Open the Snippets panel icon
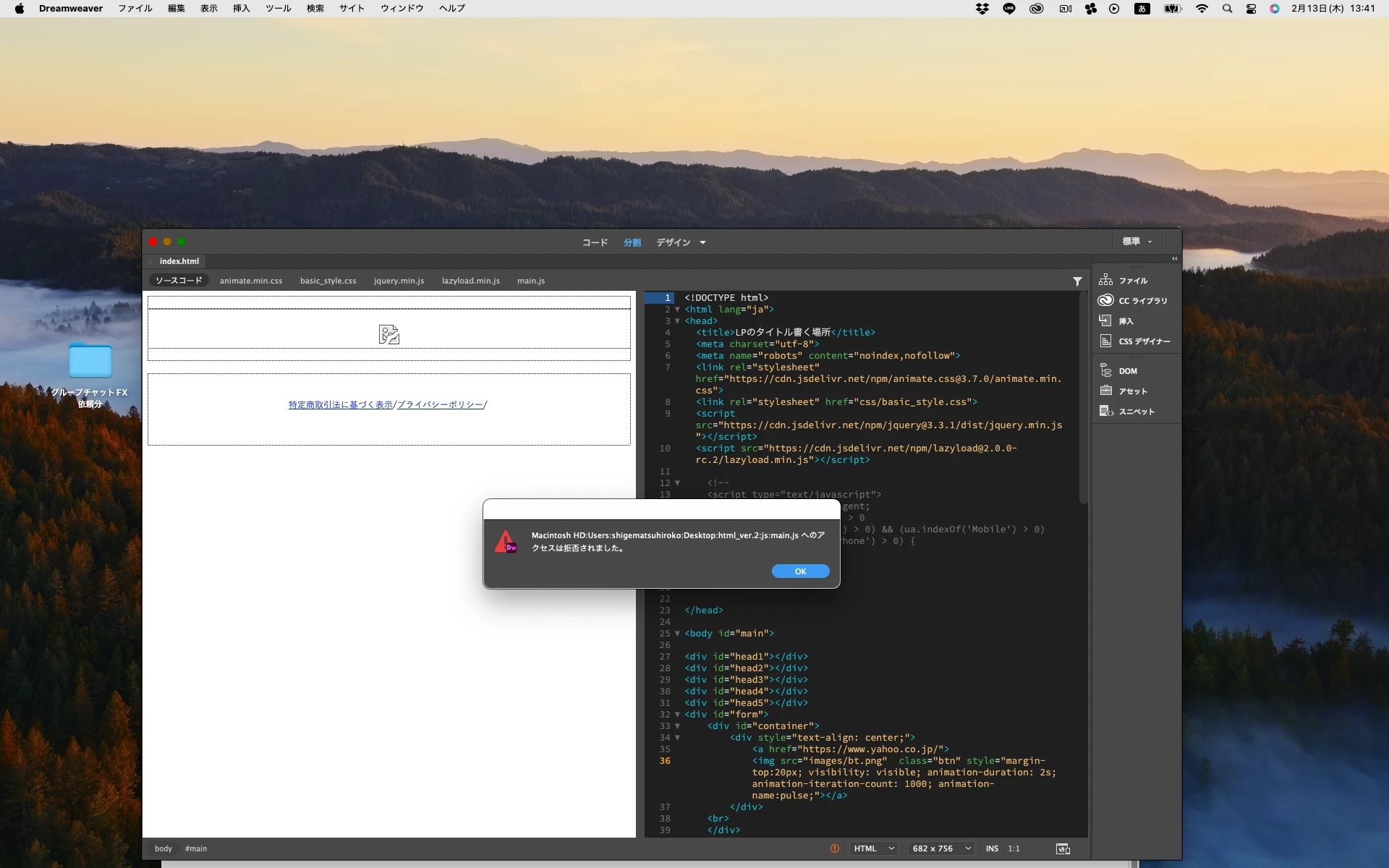The width and height of the screenshot is (1389, 868). pos(1105,411)
